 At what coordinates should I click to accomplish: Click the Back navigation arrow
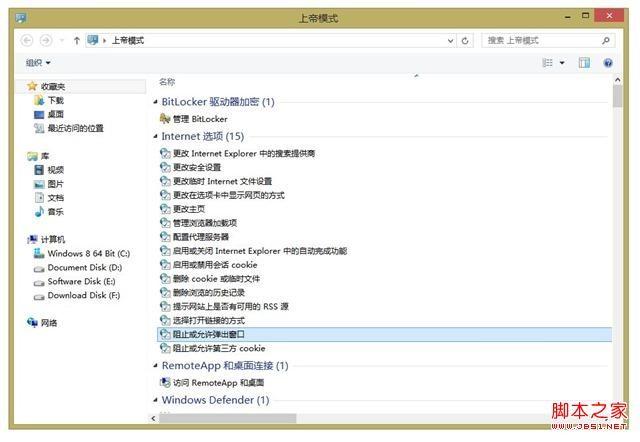click(27, 40)
